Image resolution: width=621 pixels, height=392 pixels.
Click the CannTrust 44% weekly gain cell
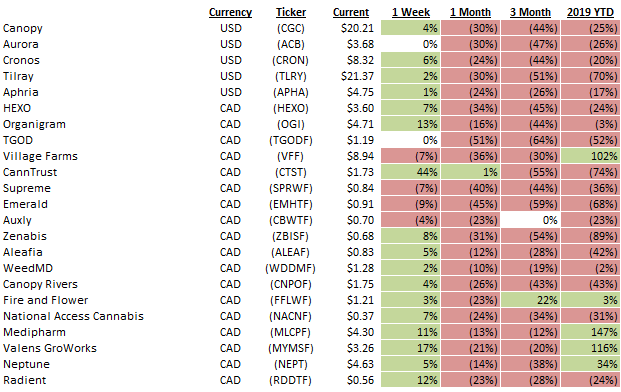point(410,172)
